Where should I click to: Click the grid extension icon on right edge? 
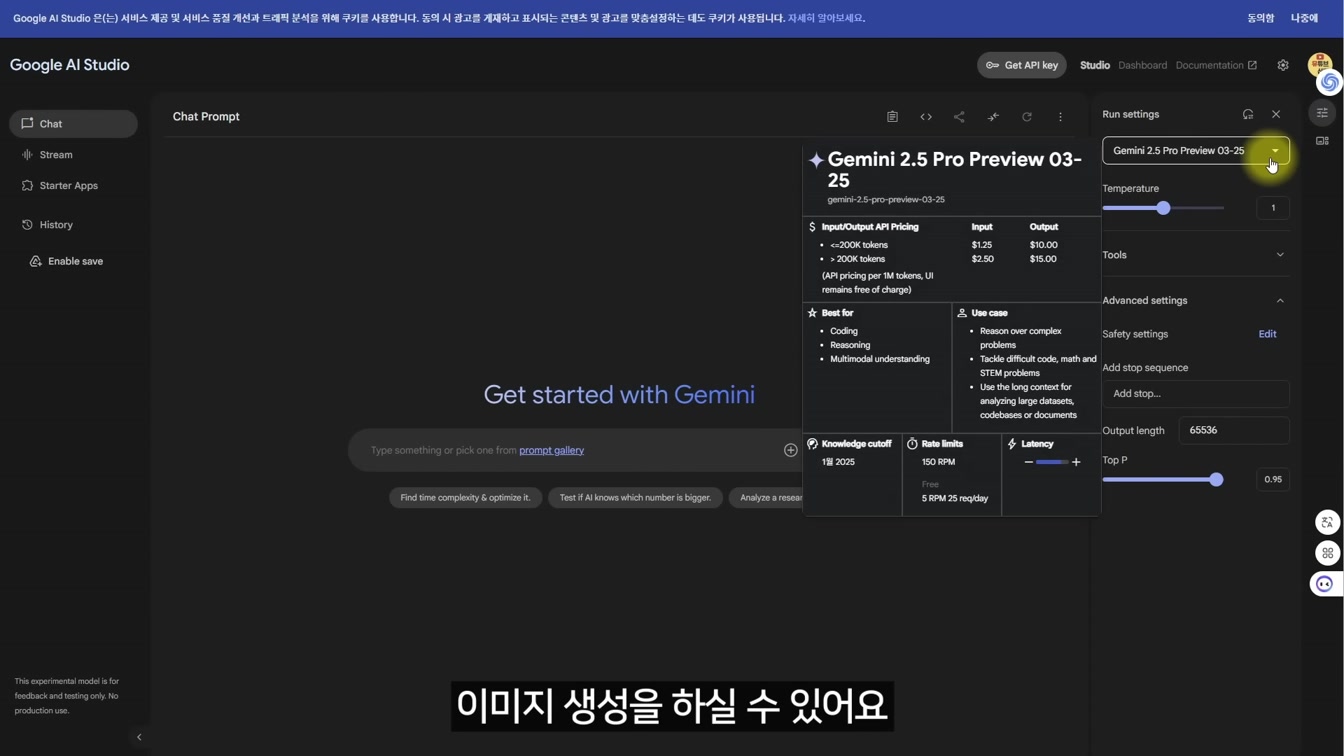point(1327,553)
